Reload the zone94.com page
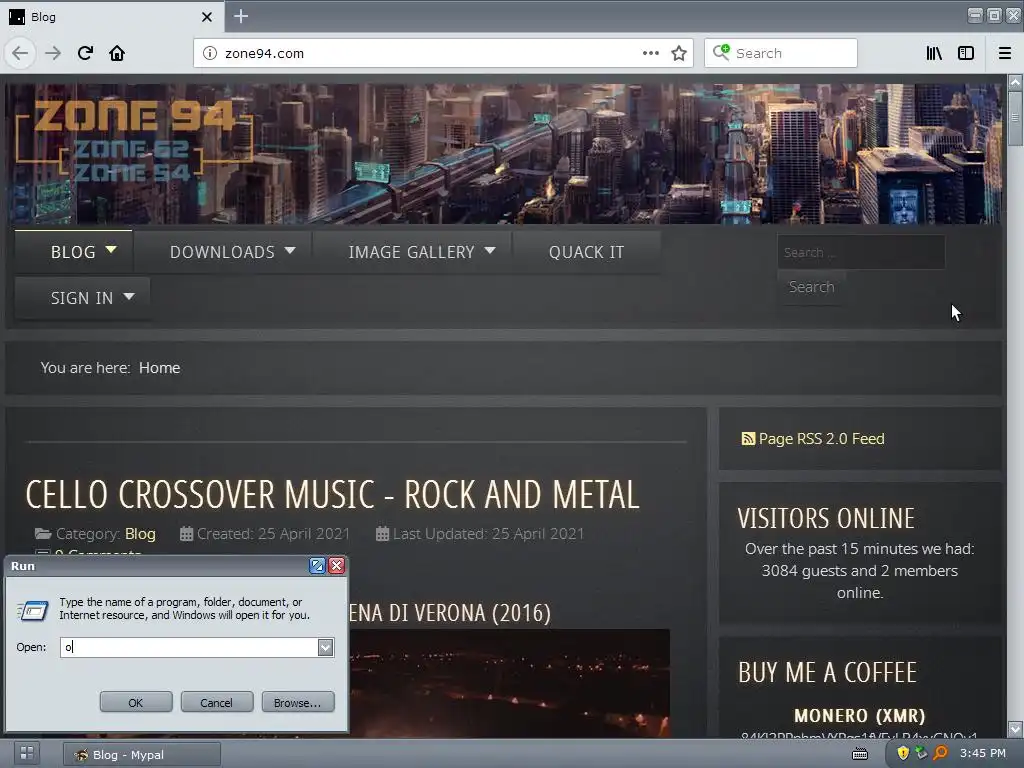 85,53
